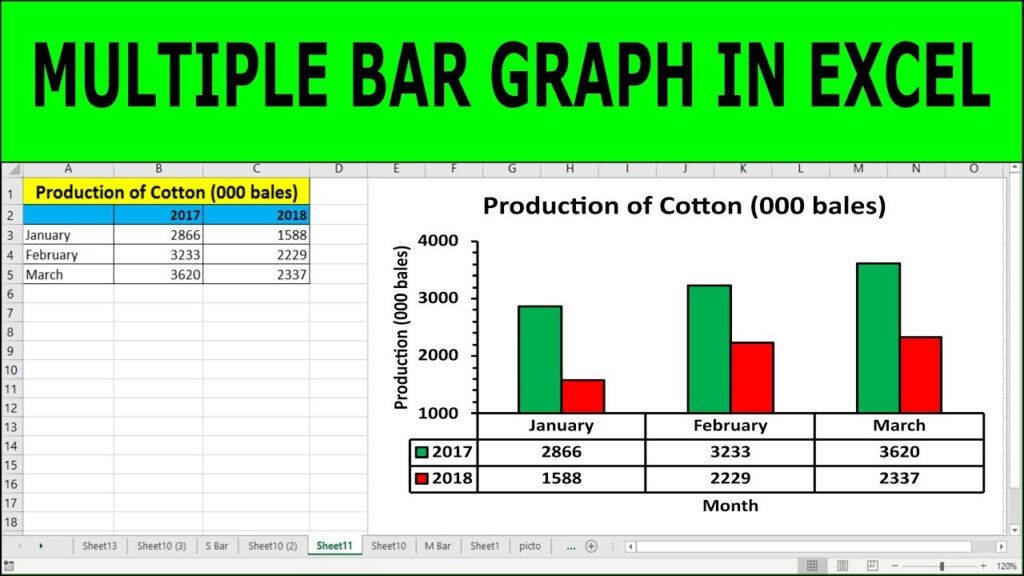Click the vertical axis title Production
The height and width of the screenshot is (576, 1024).
pos(401,327)
